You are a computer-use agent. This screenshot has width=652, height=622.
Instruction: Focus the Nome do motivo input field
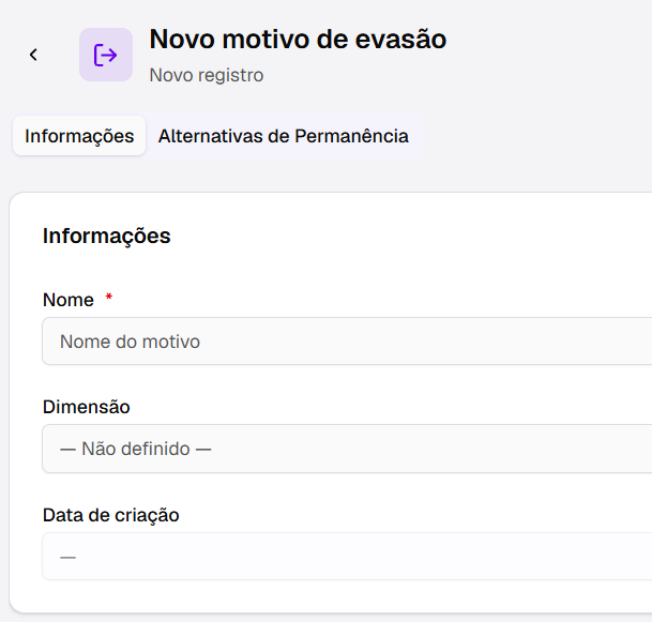[x=347, y=341]
